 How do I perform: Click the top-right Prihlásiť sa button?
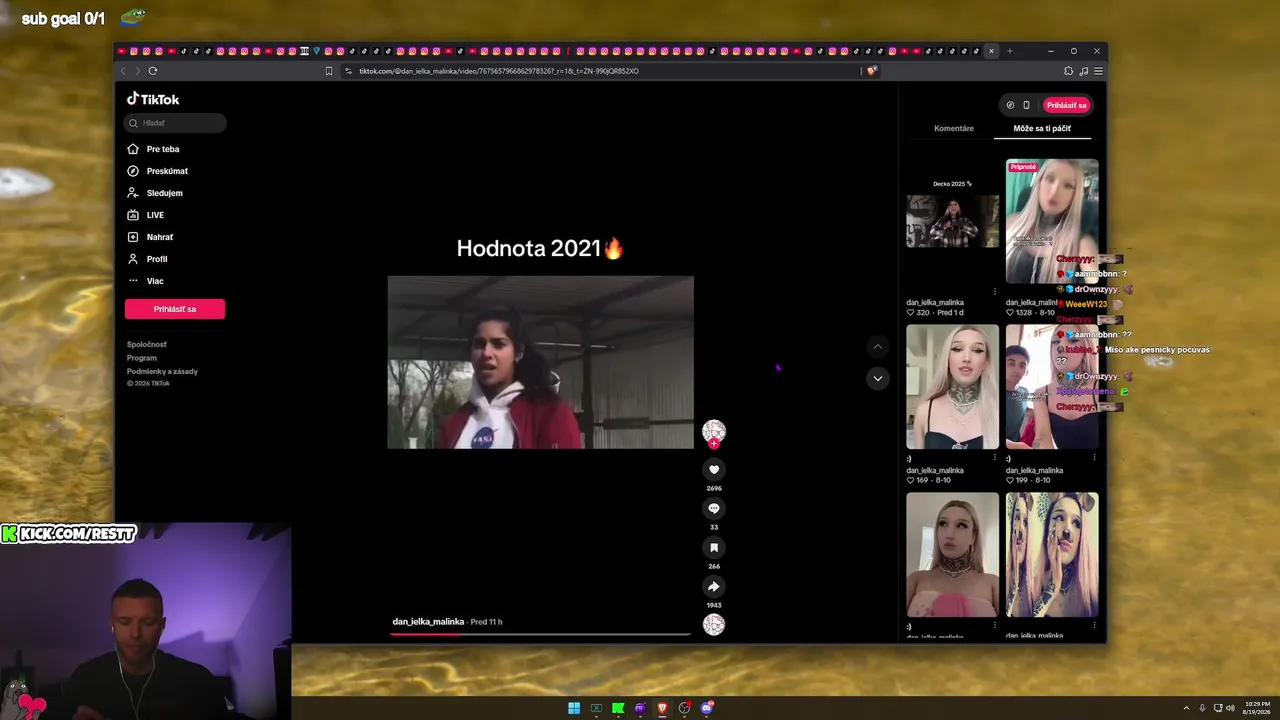coord(1066,105)
